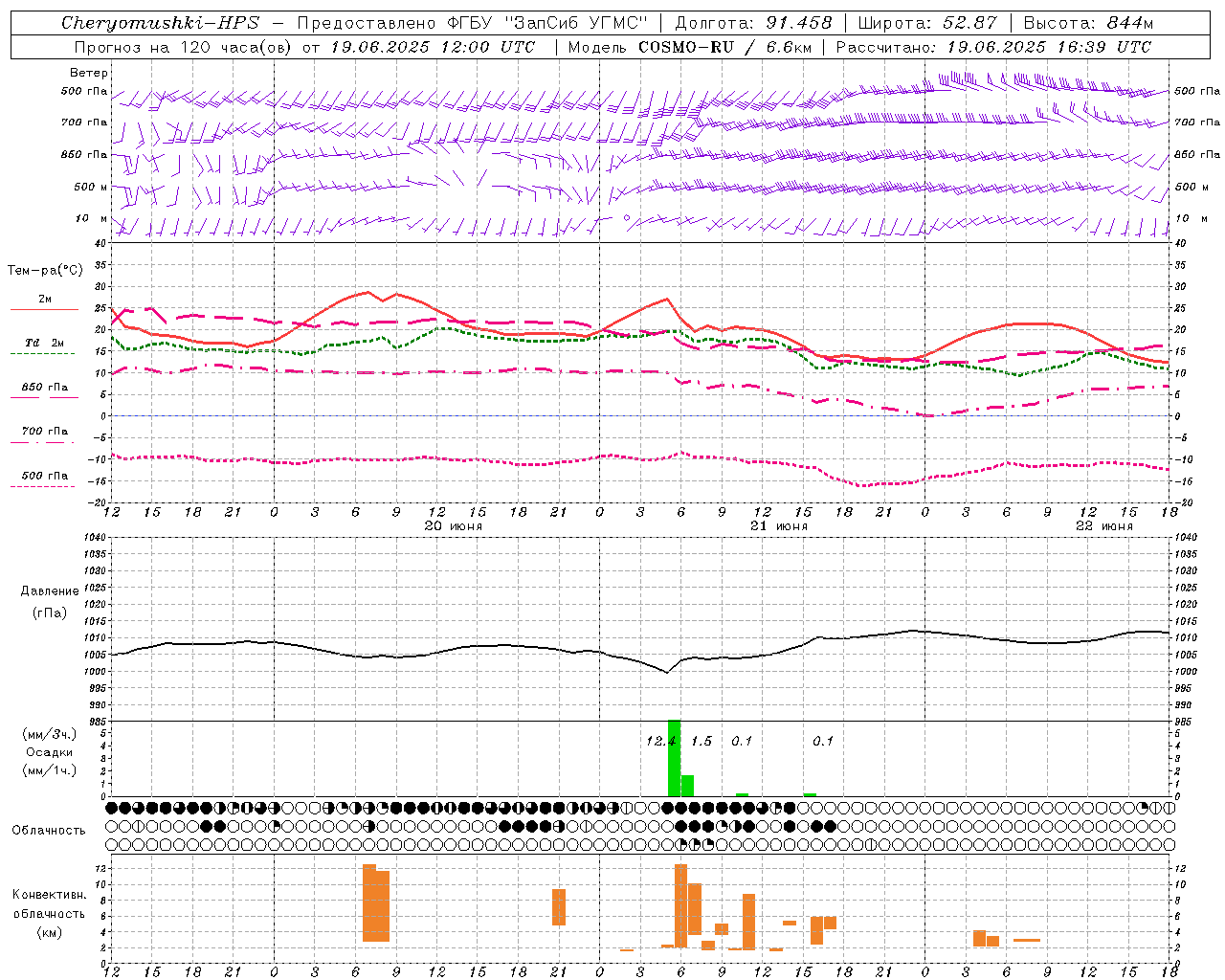Click the Тем-ра(°C) axis title

coord(45,271)
